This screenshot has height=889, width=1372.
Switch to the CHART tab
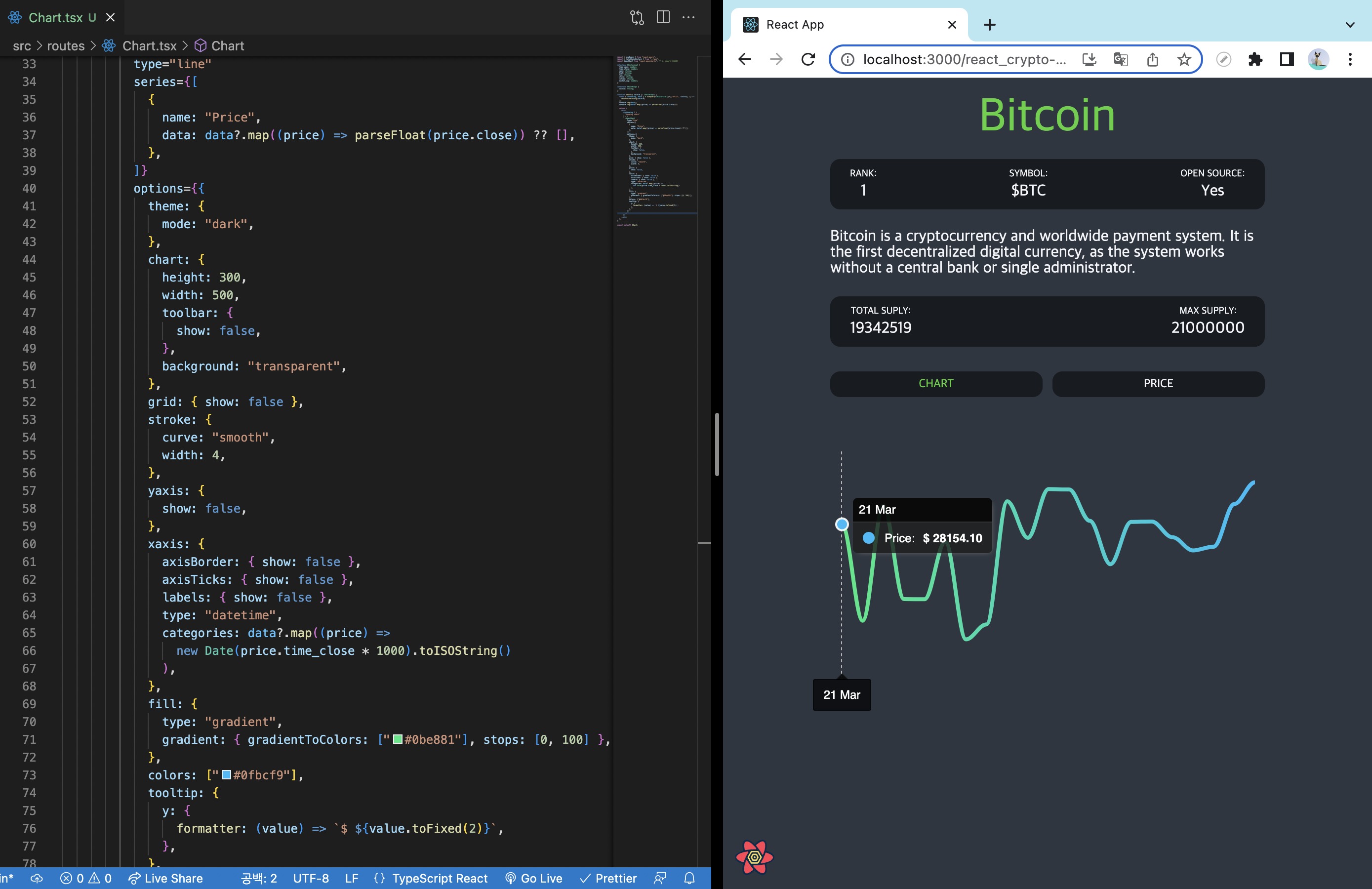click(x=935, y=383)
